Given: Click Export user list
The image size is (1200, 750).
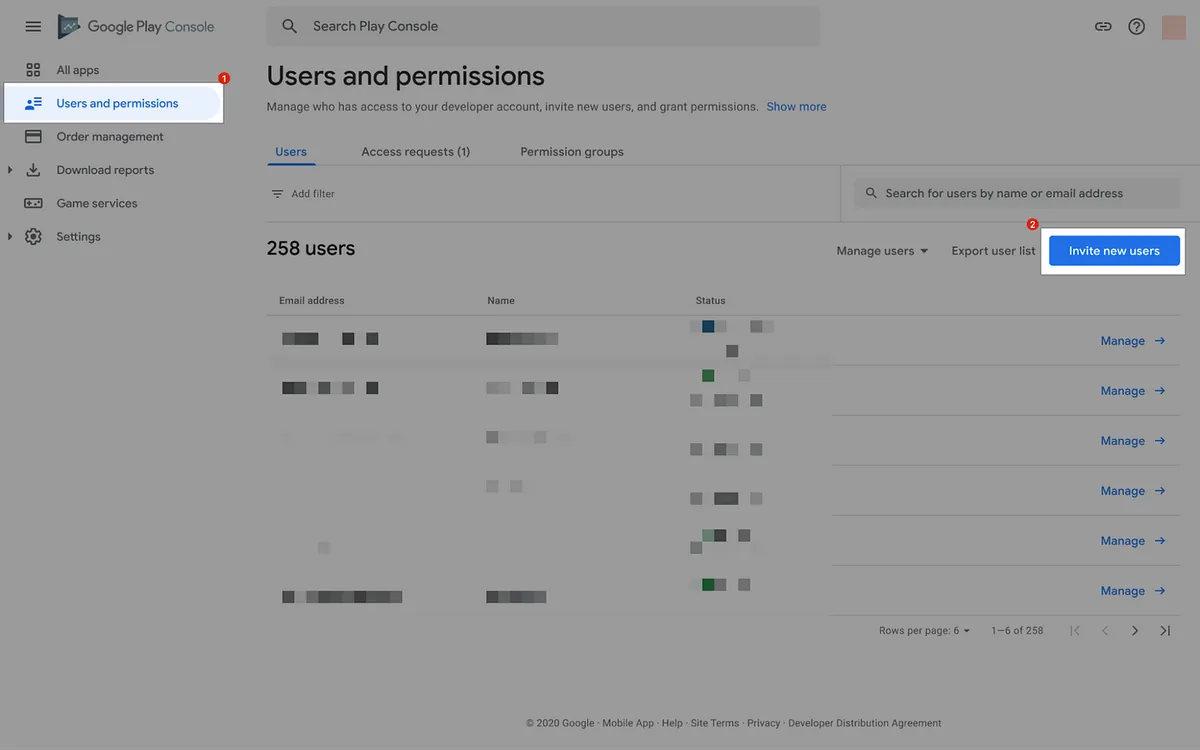Looking at the screenshot, I should click(x=992, y=251).
